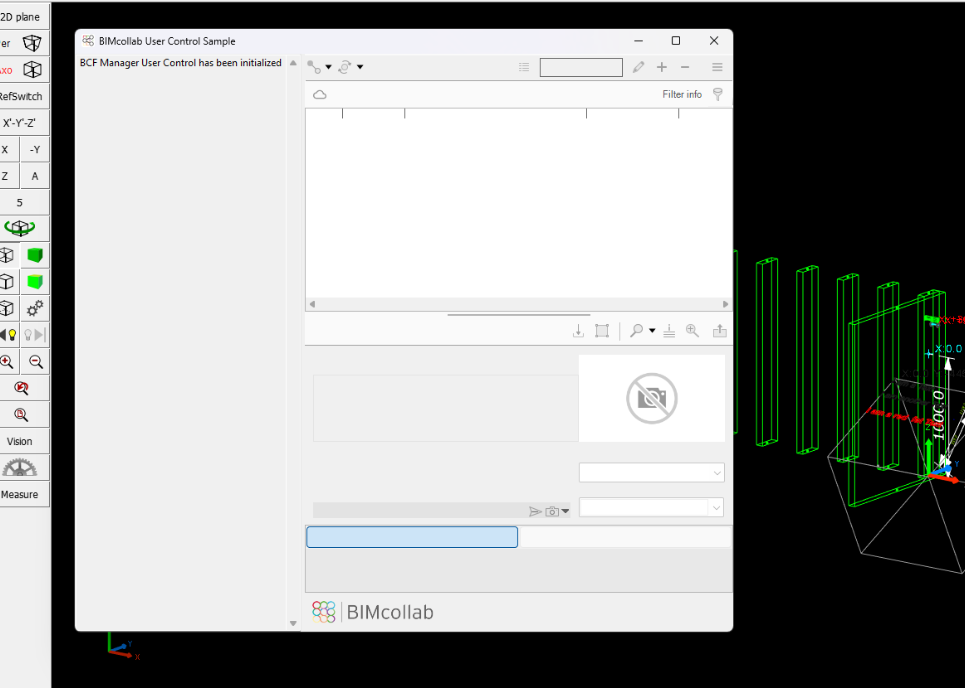Screen dimensions: 965x688
Task: Select wireframe cube beside gears icon
Action: 7,308
